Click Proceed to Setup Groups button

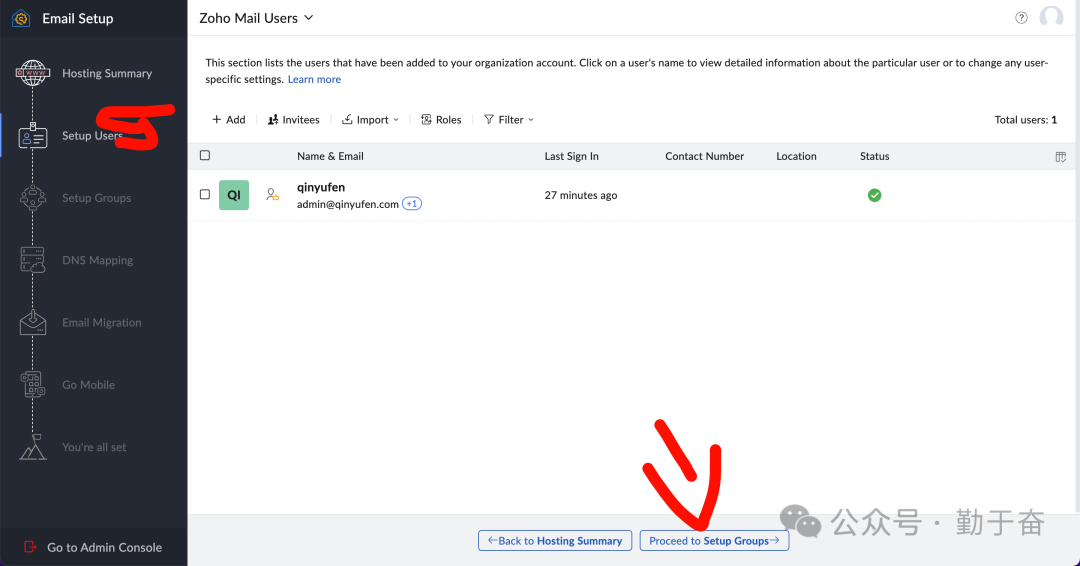[714, 541]
